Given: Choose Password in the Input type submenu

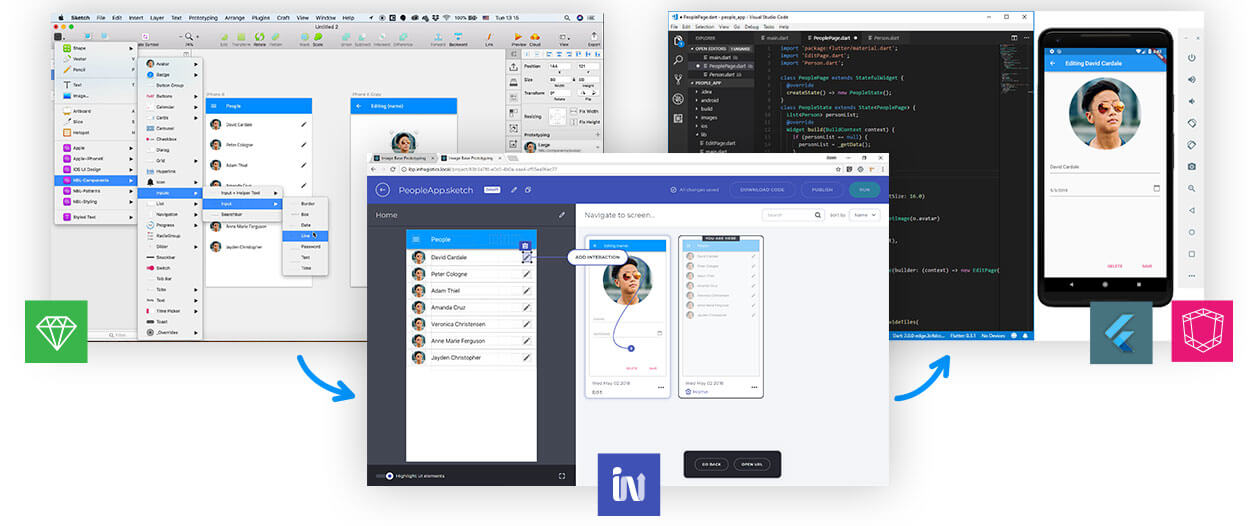Looking at the screenshot, I should point(304,246).
